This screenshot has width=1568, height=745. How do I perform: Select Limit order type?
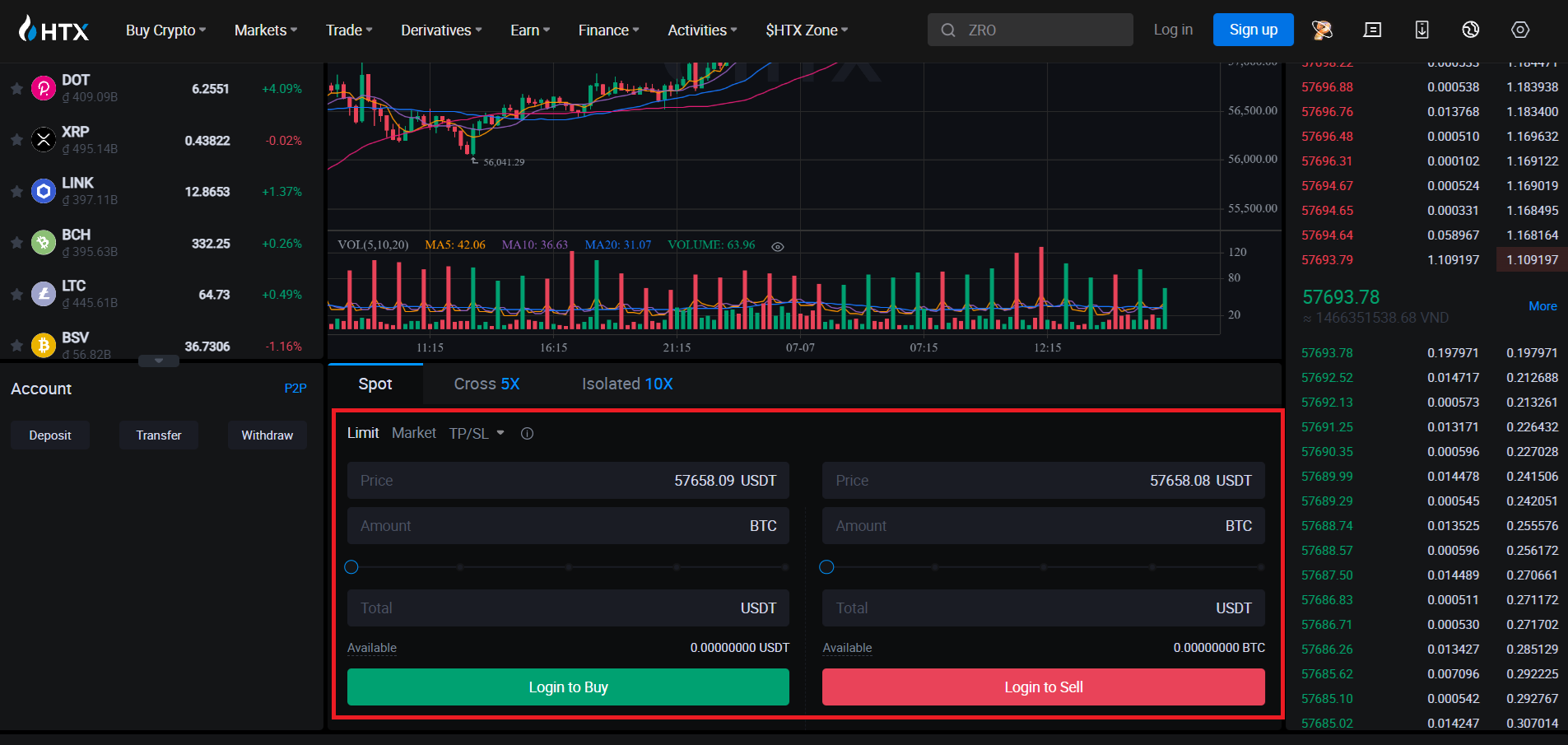pyautogui.click(x=363, y=433)
